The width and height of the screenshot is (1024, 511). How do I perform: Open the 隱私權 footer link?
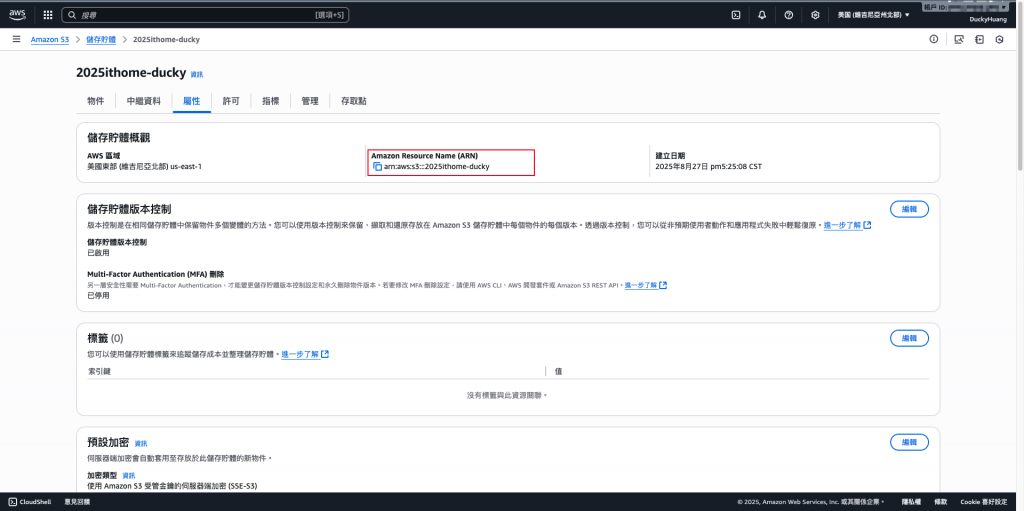point(911,502)
